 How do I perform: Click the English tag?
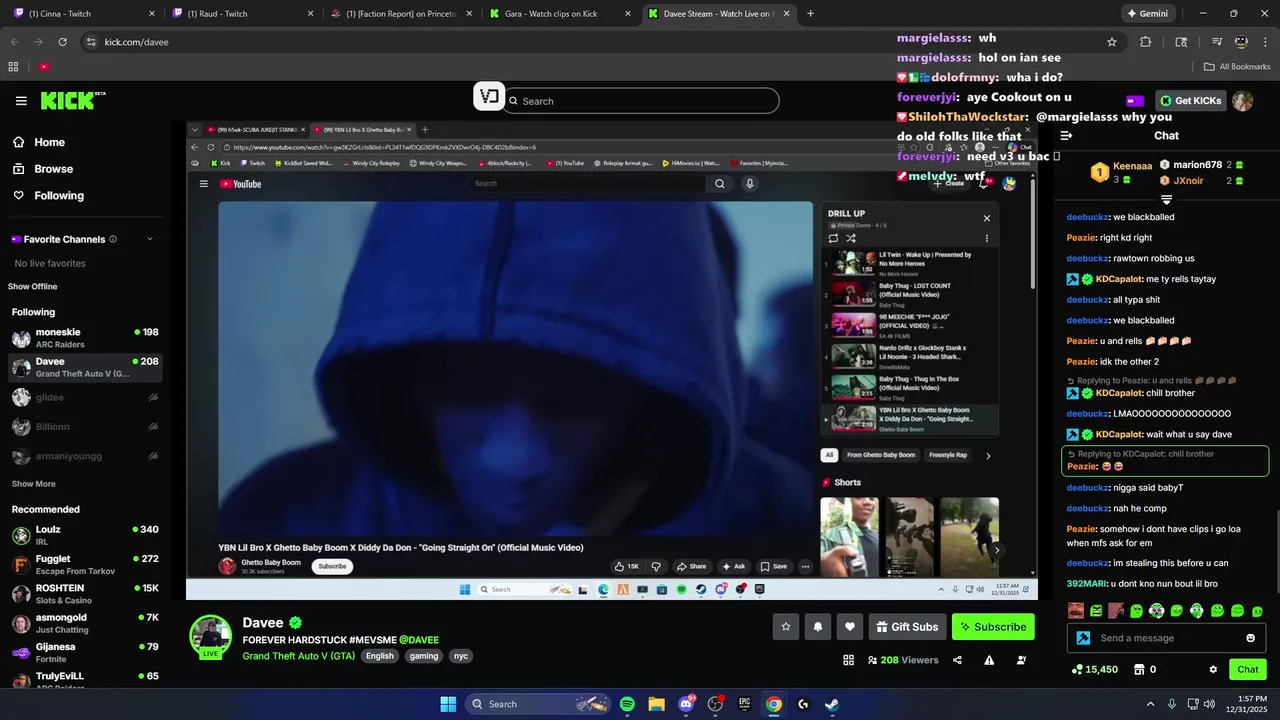point(380,656)
